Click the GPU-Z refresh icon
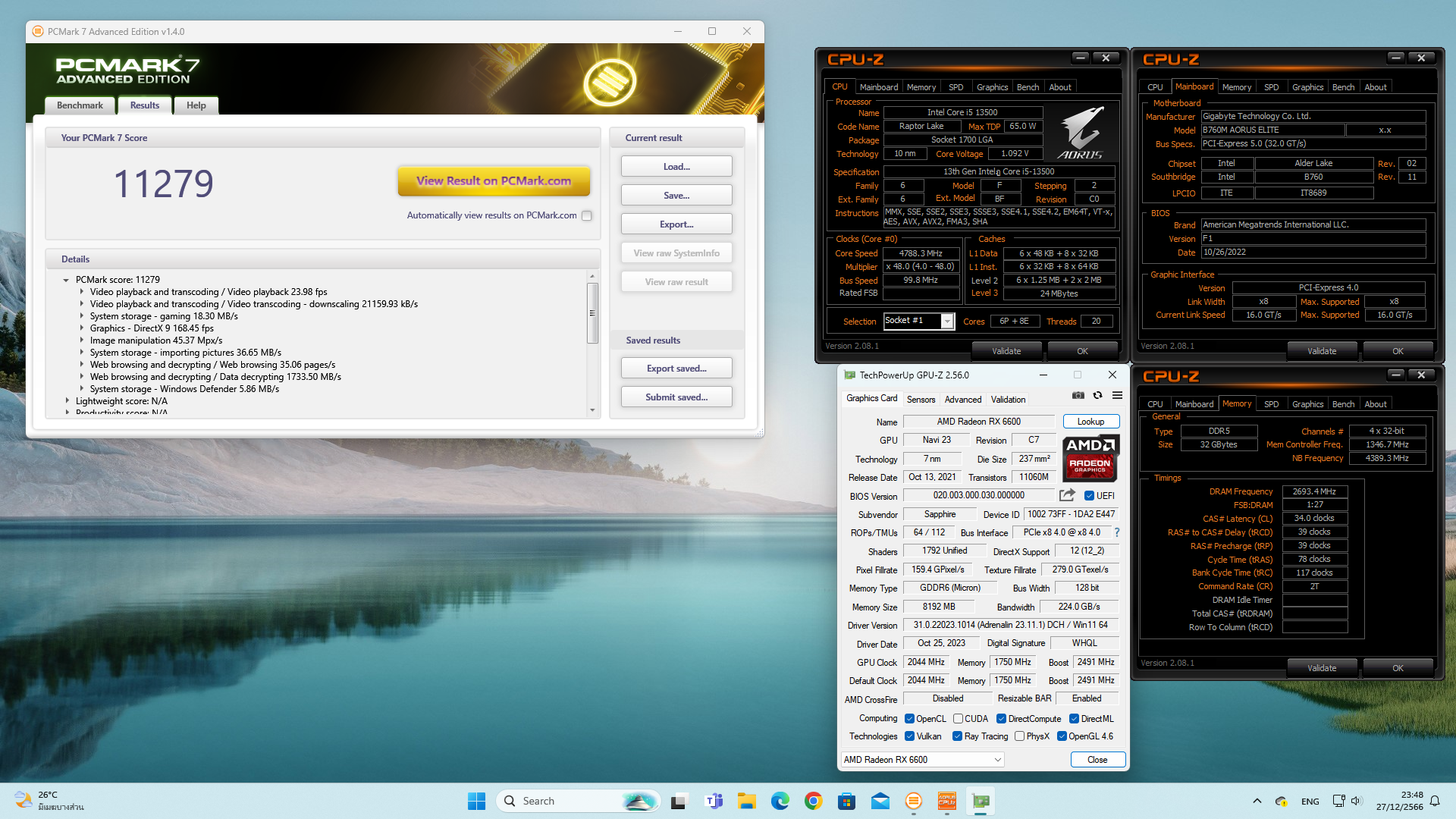This screenshot has width=1456, height=819. point(1097,395)
